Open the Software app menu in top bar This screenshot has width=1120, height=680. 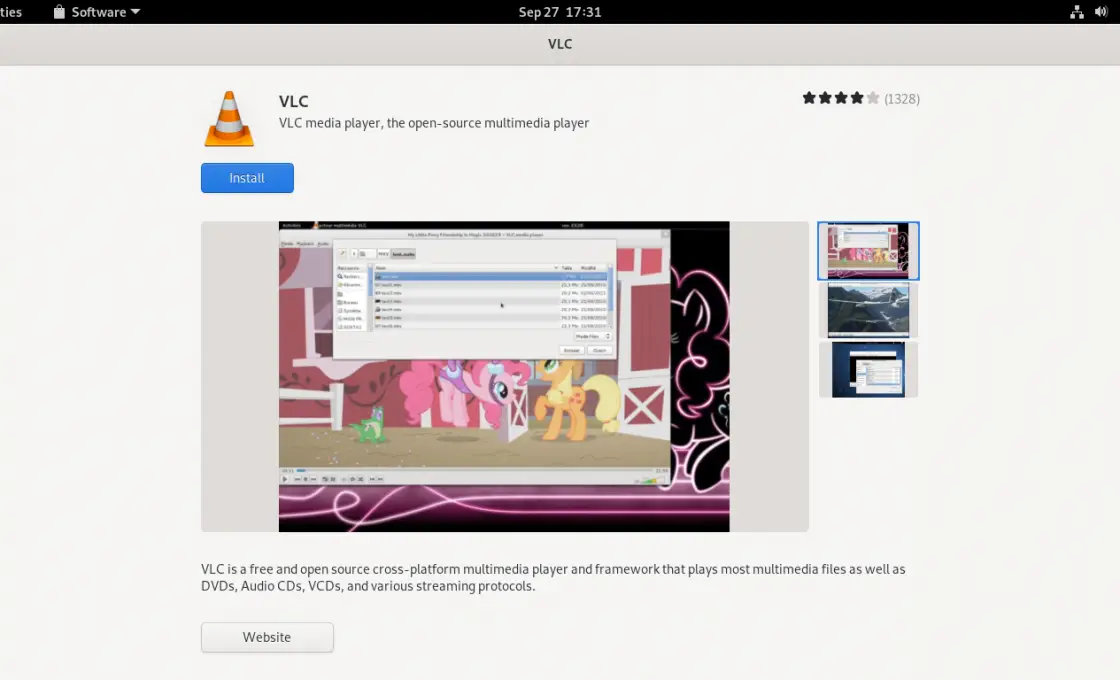click(x=96, y=12)
